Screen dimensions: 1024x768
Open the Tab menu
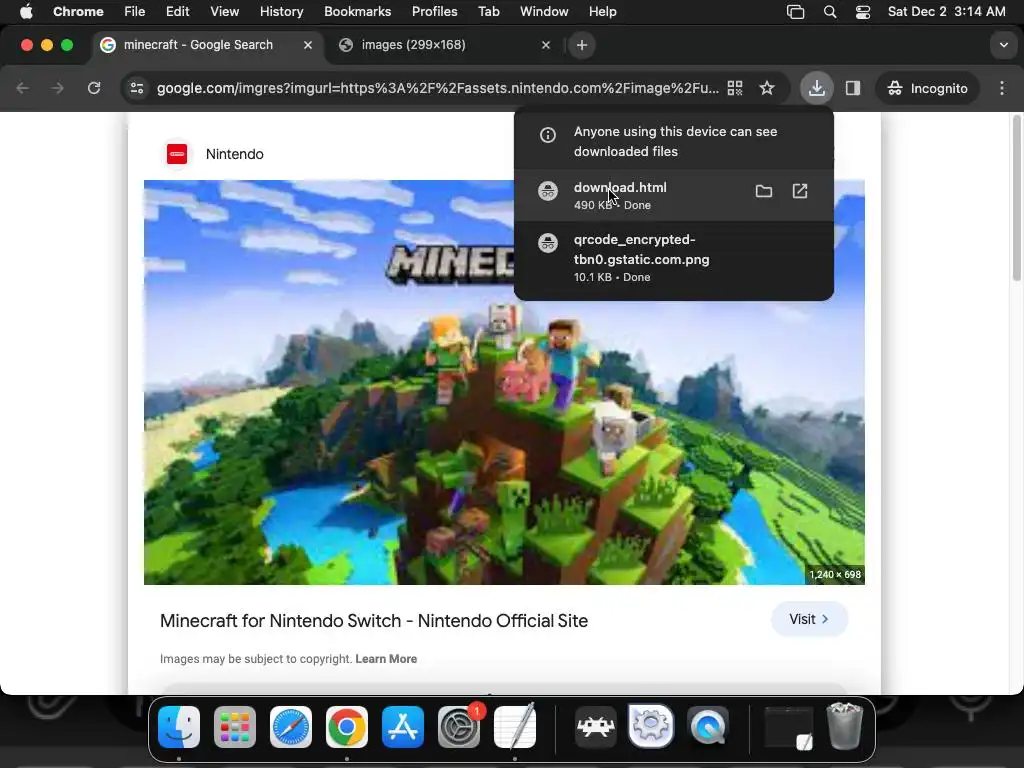tap(488, 12)
